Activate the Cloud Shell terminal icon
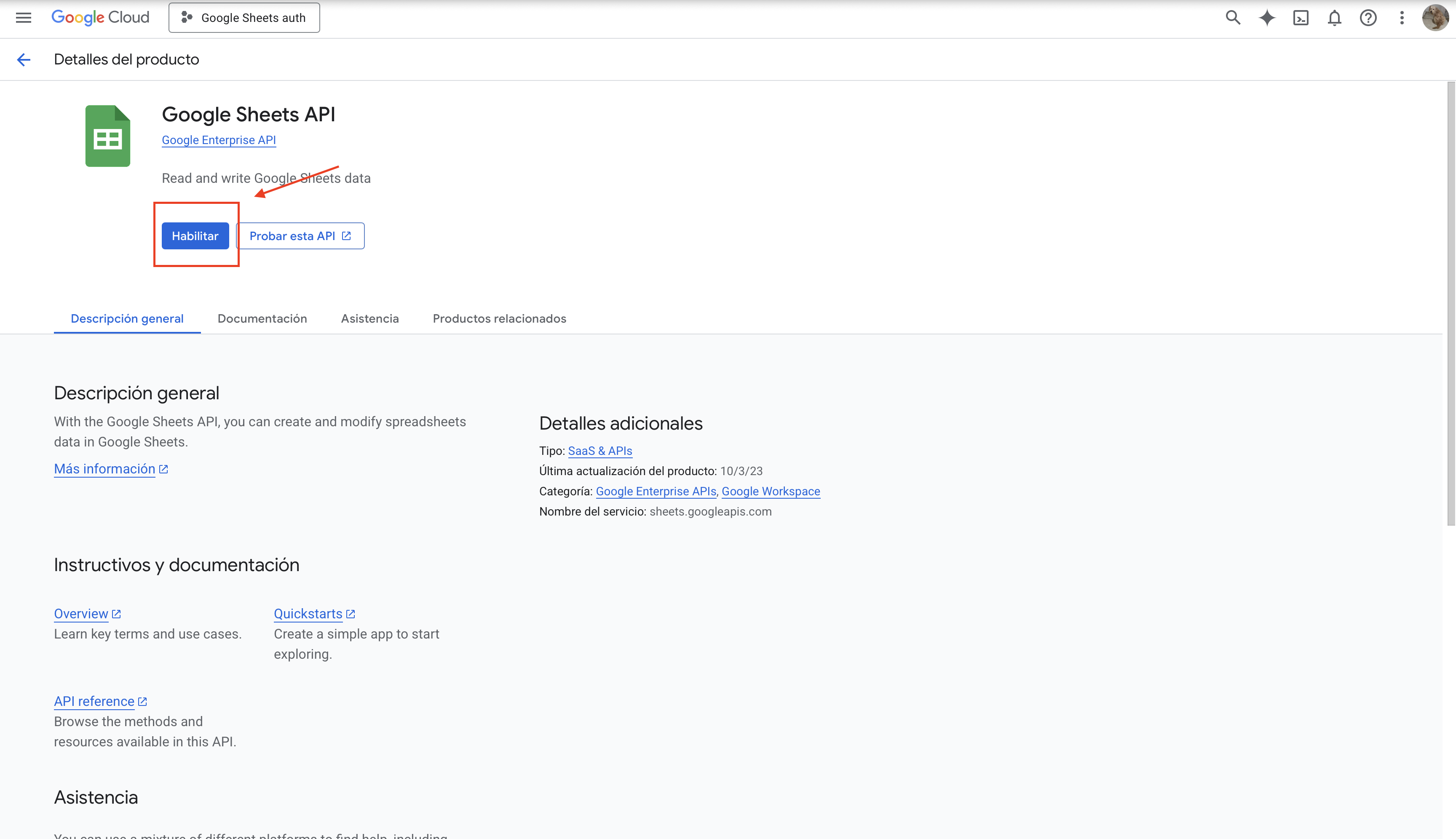The image size is (1456, 839). click(x=1301, y=18)
